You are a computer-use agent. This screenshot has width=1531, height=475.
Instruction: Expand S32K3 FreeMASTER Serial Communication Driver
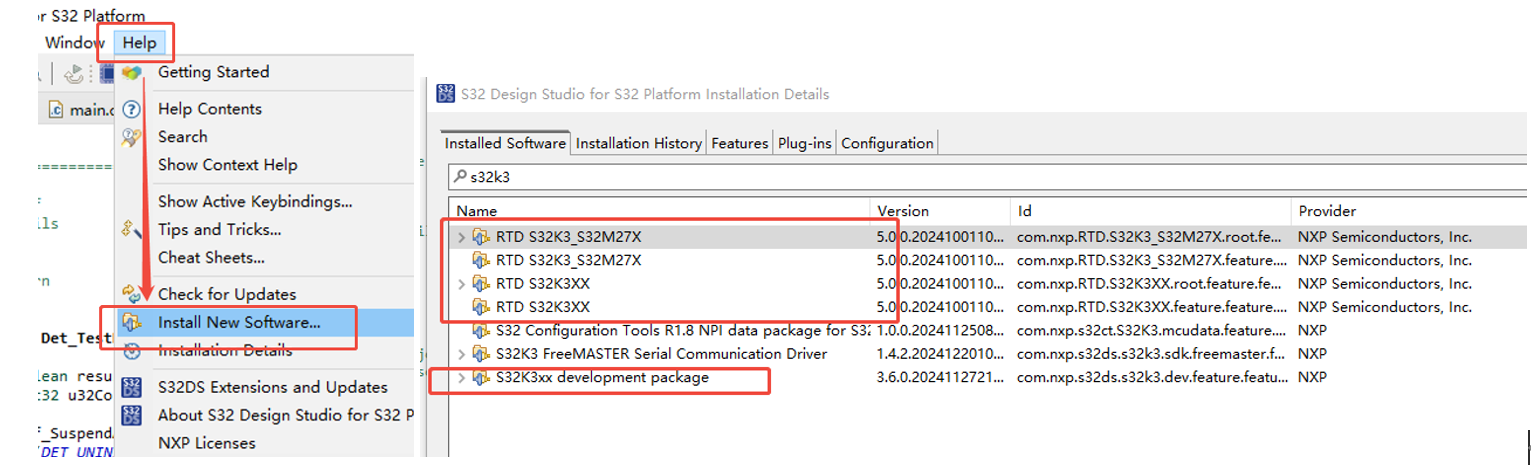click(x=461, y=354)
